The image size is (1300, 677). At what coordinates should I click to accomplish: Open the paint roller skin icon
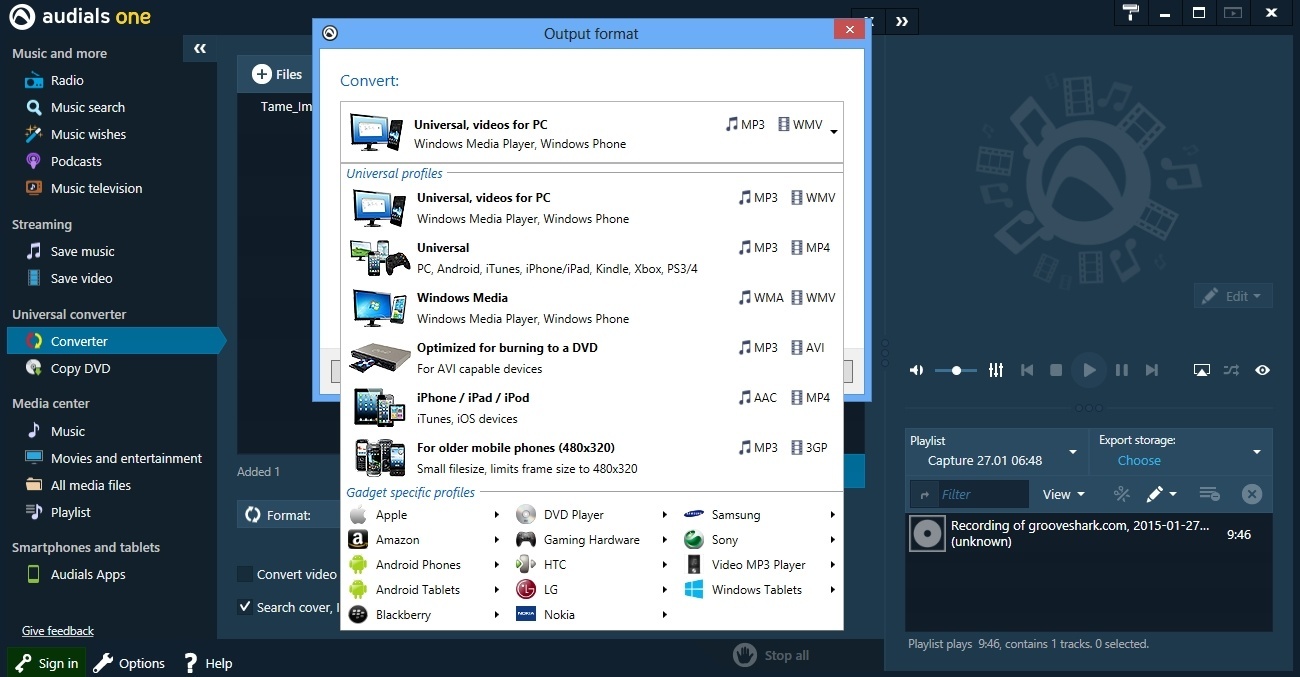[1131, 13]
